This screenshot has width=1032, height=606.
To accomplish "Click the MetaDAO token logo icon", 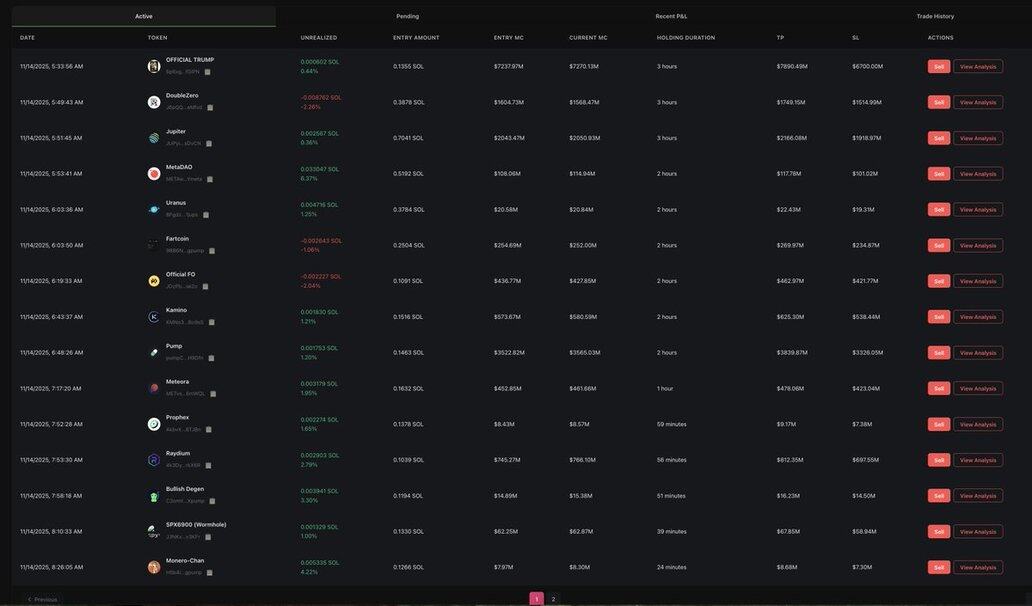I will tap(154, 174).
